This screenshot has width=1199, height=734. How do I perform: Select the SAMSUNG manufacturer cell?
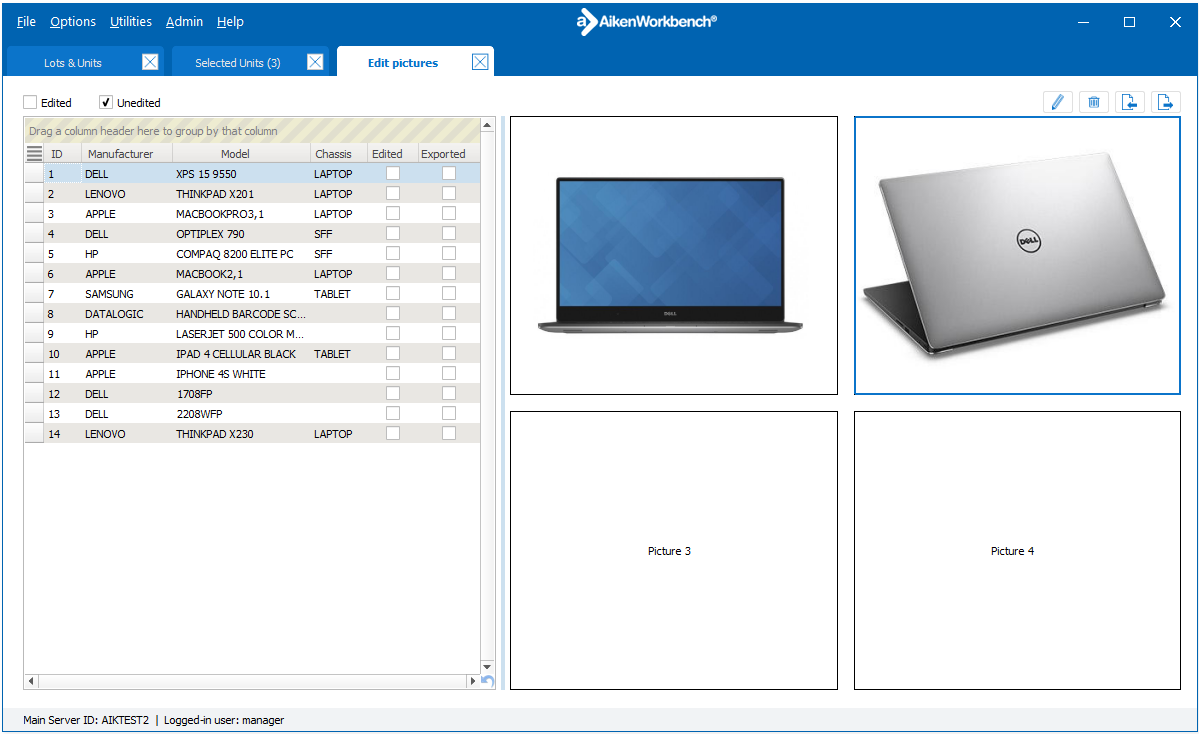click(127, 294)
